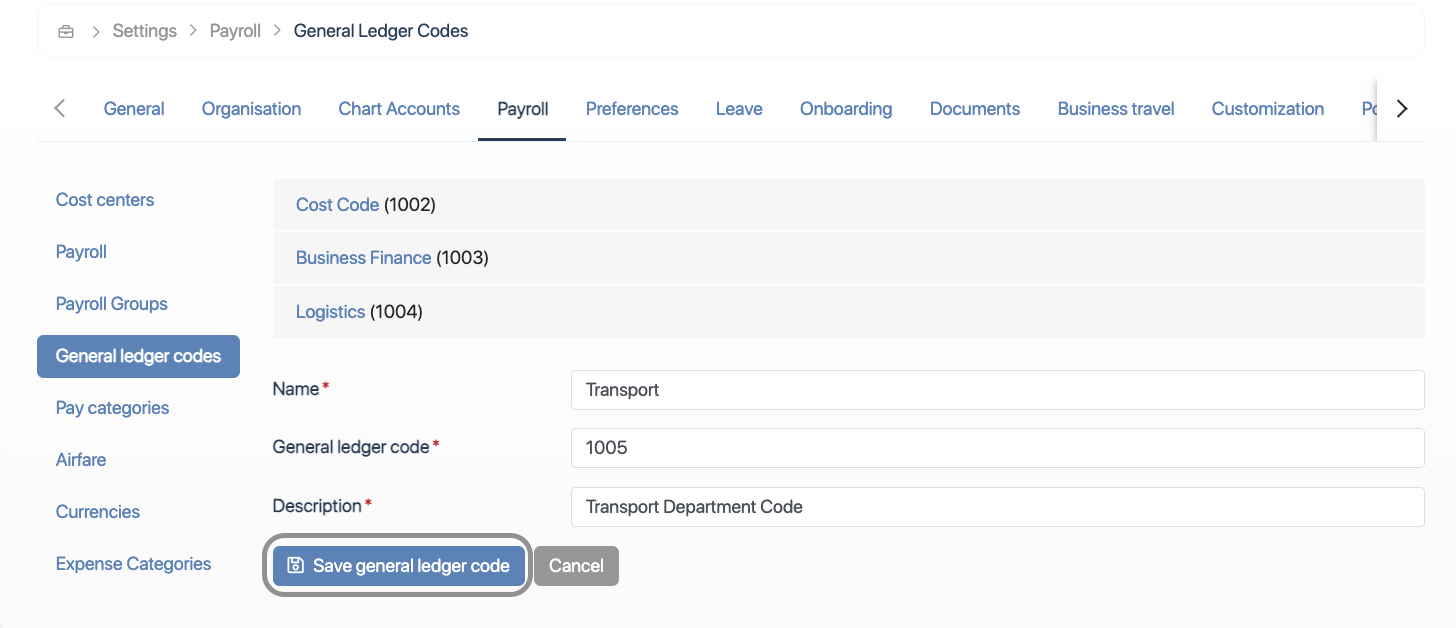Select the Chart Accounts tab
The image size is (1456, 628).
coord(399,109)
